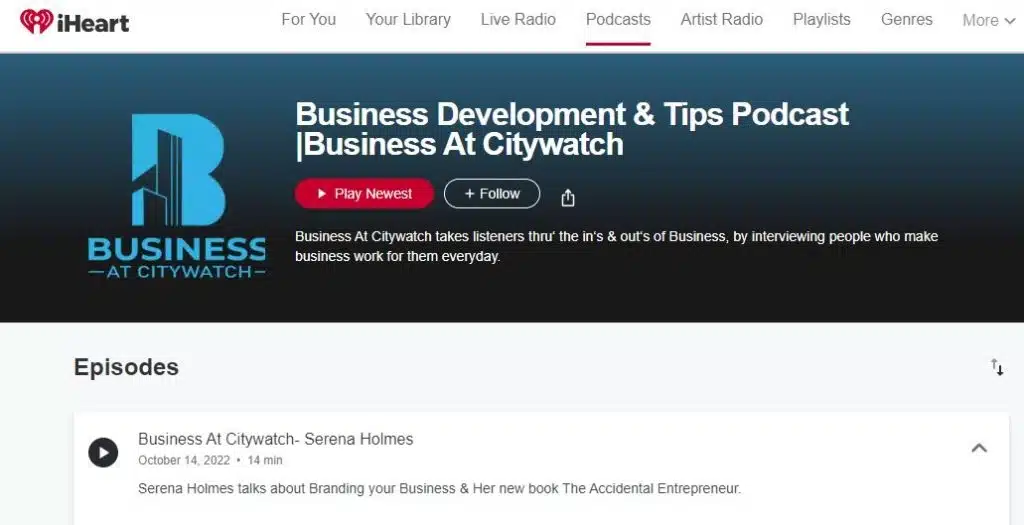
Task: Open Artist Radio section
Action: [722, 20]
